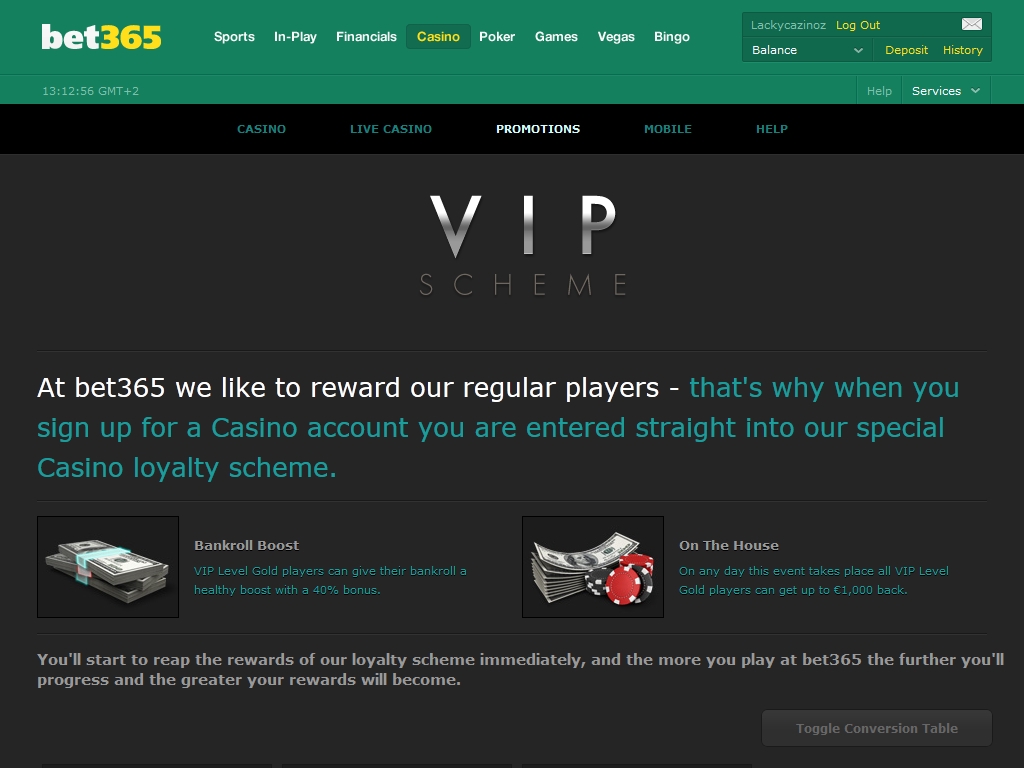The image size is (1024, 768).
Task: Open the In-Play section
Action: [295, 37]
